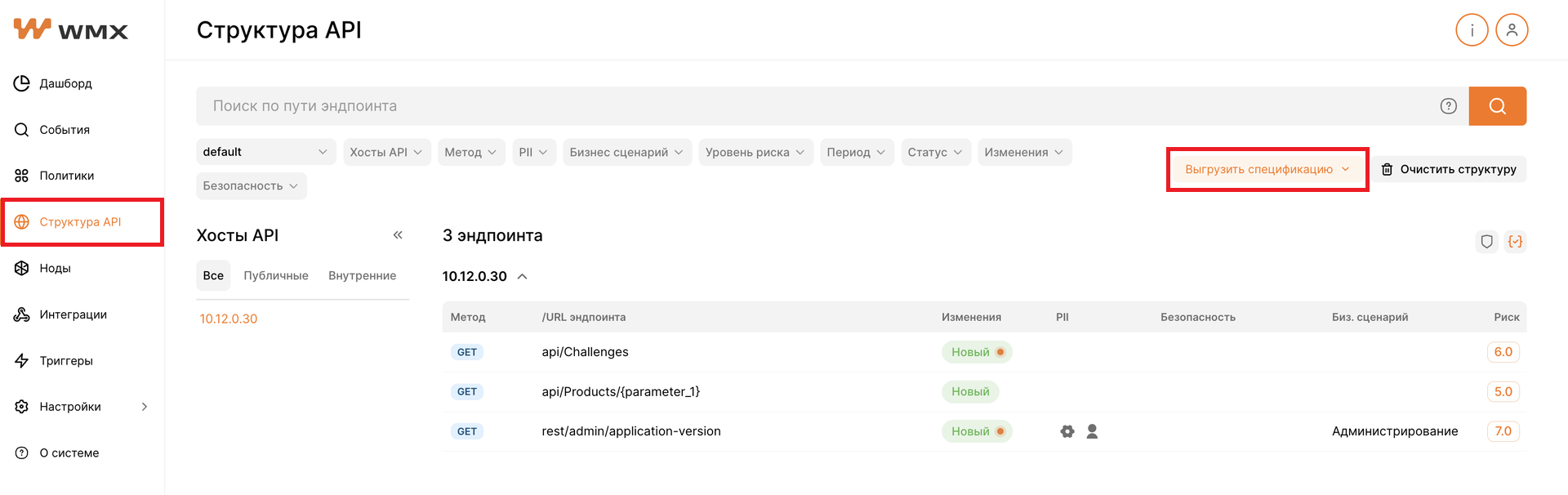Click the search help question-mark icon
The width and height of the screenshot is (1568, 495).
pos(1448,106)
